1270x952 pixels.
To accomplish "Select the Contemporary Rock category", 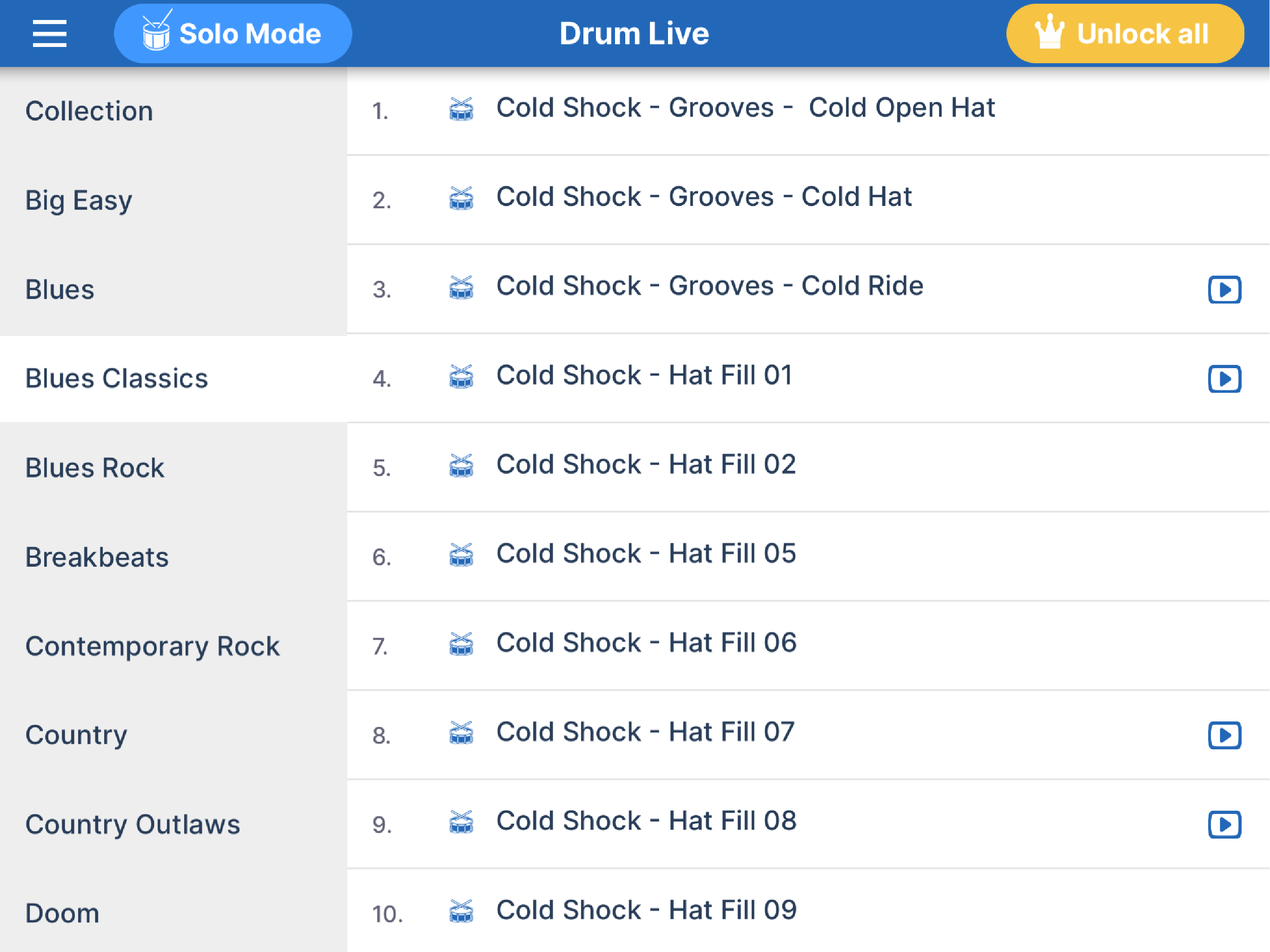I will [153, 647].
